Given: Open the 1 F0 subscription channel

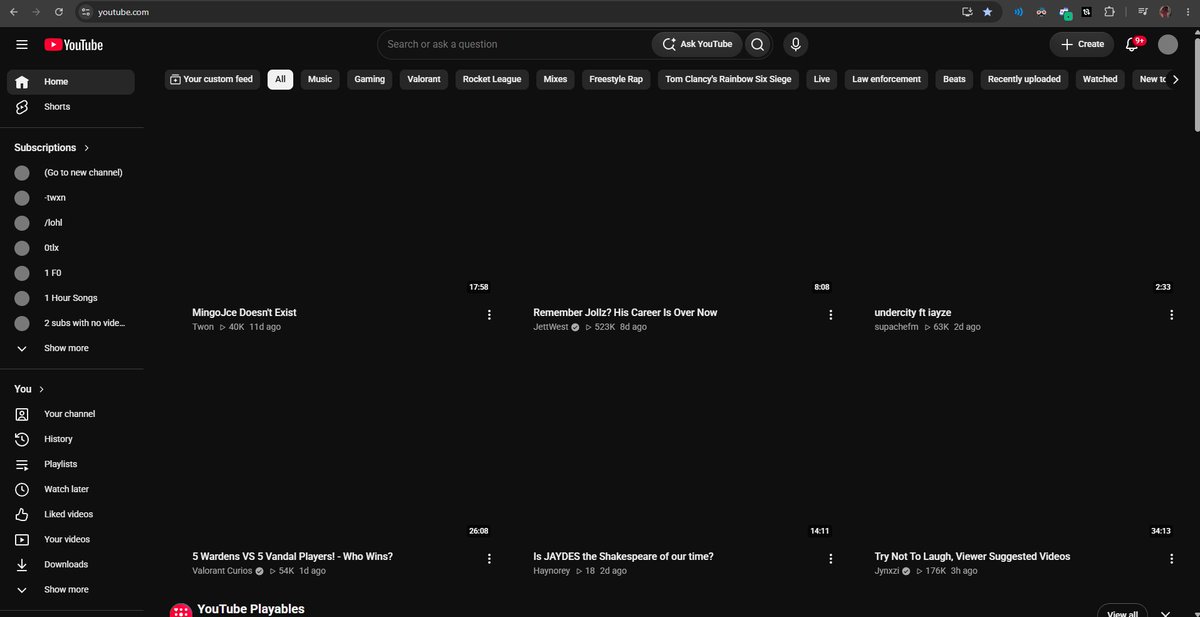Looking at the screenshot, I should click(70, 273).
